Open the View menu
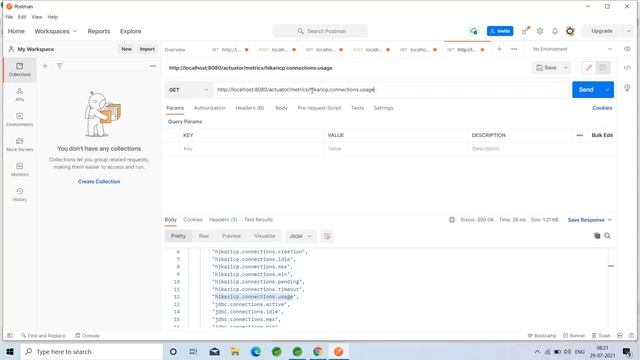640x360 pixels. (37, 17)
